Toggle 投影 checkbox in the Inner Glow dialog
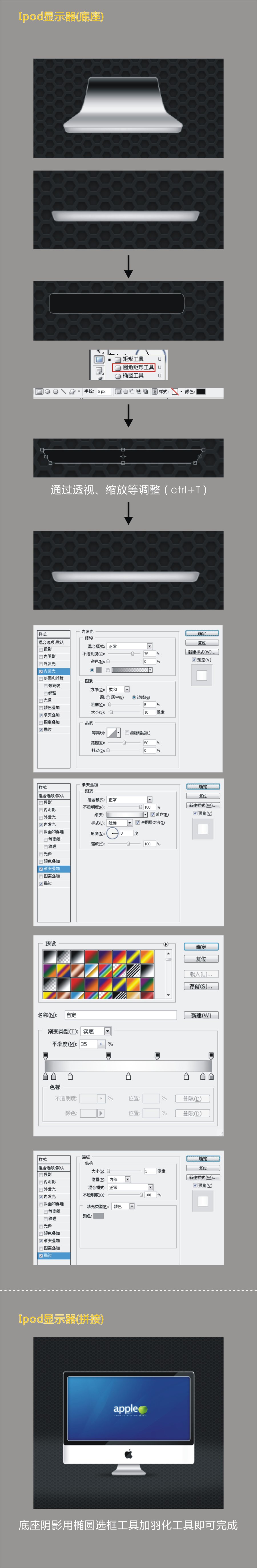The width and height of the screenshot is (257, 1568). tap(41, 650)
